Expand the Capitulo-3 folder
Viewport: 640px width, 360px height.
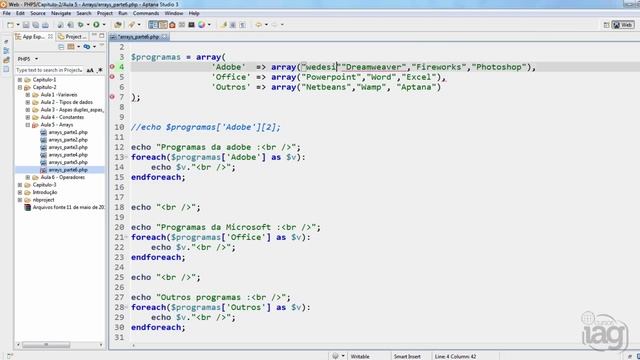[20, 185]
